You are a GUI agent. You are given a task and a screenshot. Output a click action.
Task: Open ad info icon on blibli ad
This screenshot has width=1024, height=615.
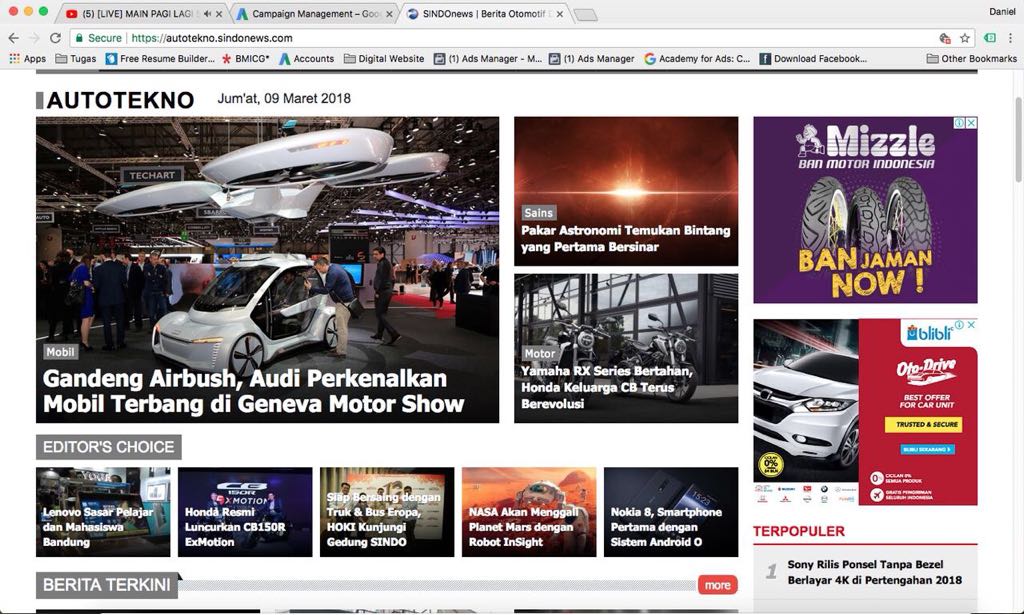(959, 324)
